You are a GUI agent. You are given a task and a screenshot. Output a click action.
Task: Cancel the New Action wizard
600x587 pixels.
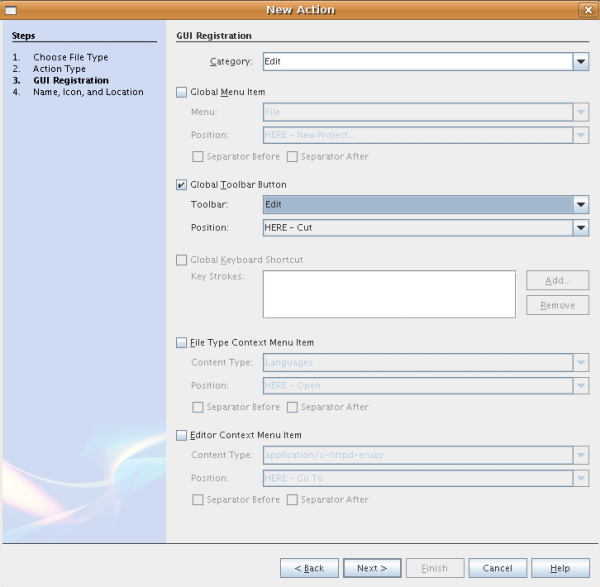(x=497, y=568)
